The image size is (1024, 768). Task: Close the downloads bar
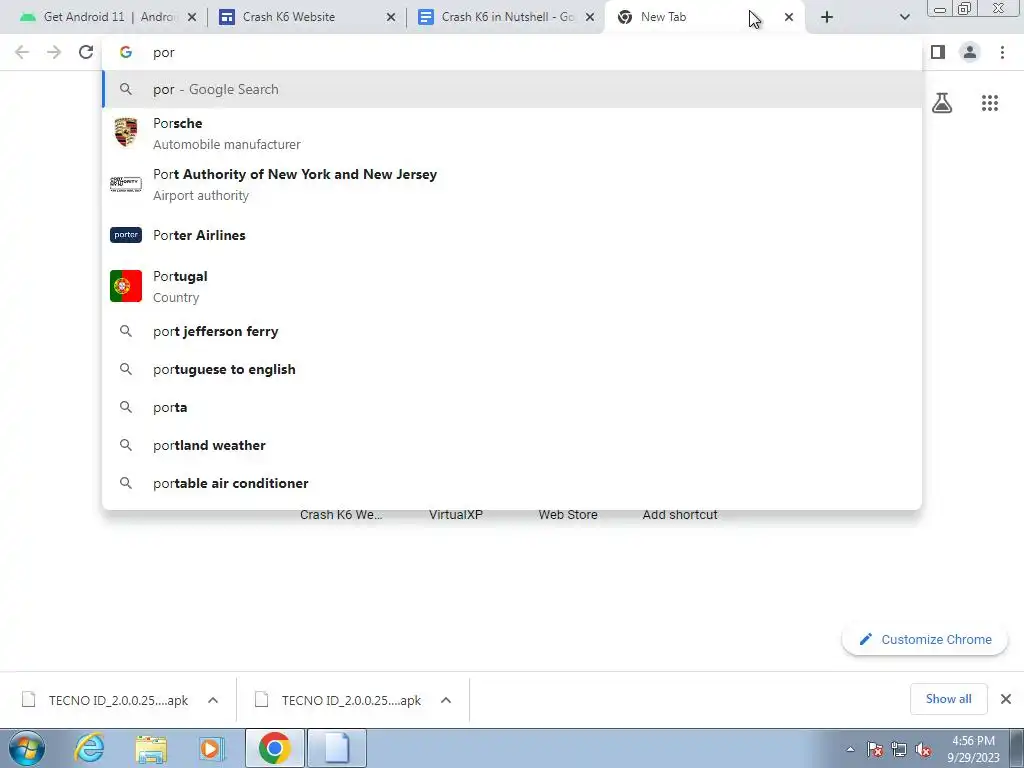pyautogui.click(x=1006, y=699)
